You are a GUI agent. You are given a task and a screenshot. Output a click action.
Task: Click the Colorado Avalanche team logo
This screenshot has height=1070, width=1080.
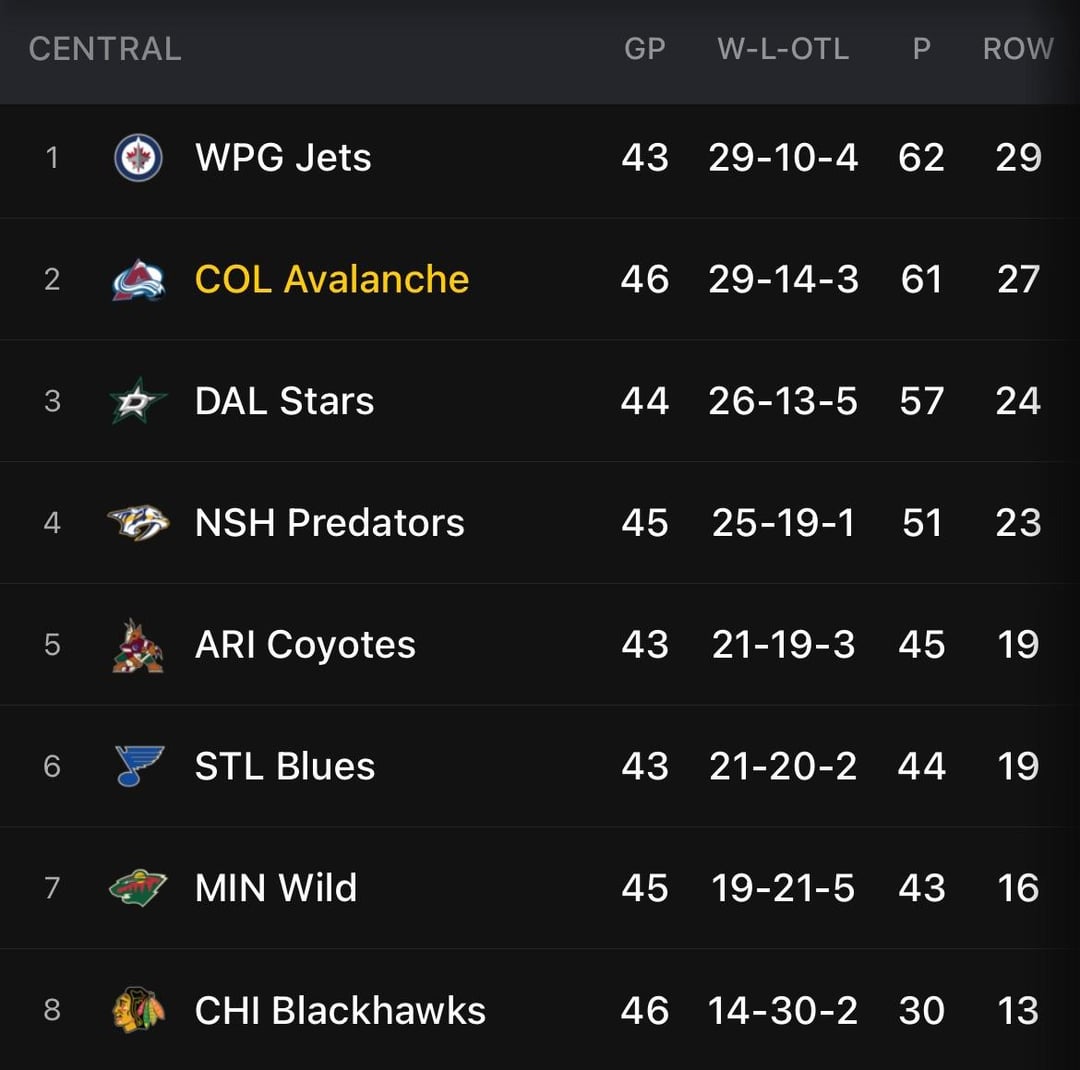coord(138,280)
